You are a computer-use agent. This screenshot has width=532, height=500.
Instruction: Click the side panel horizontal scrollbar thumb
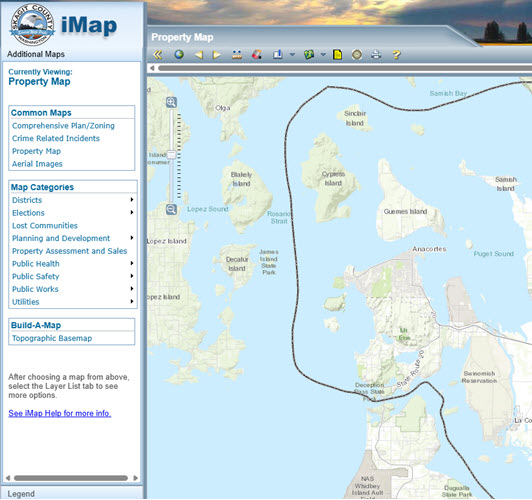coord(71,478)
